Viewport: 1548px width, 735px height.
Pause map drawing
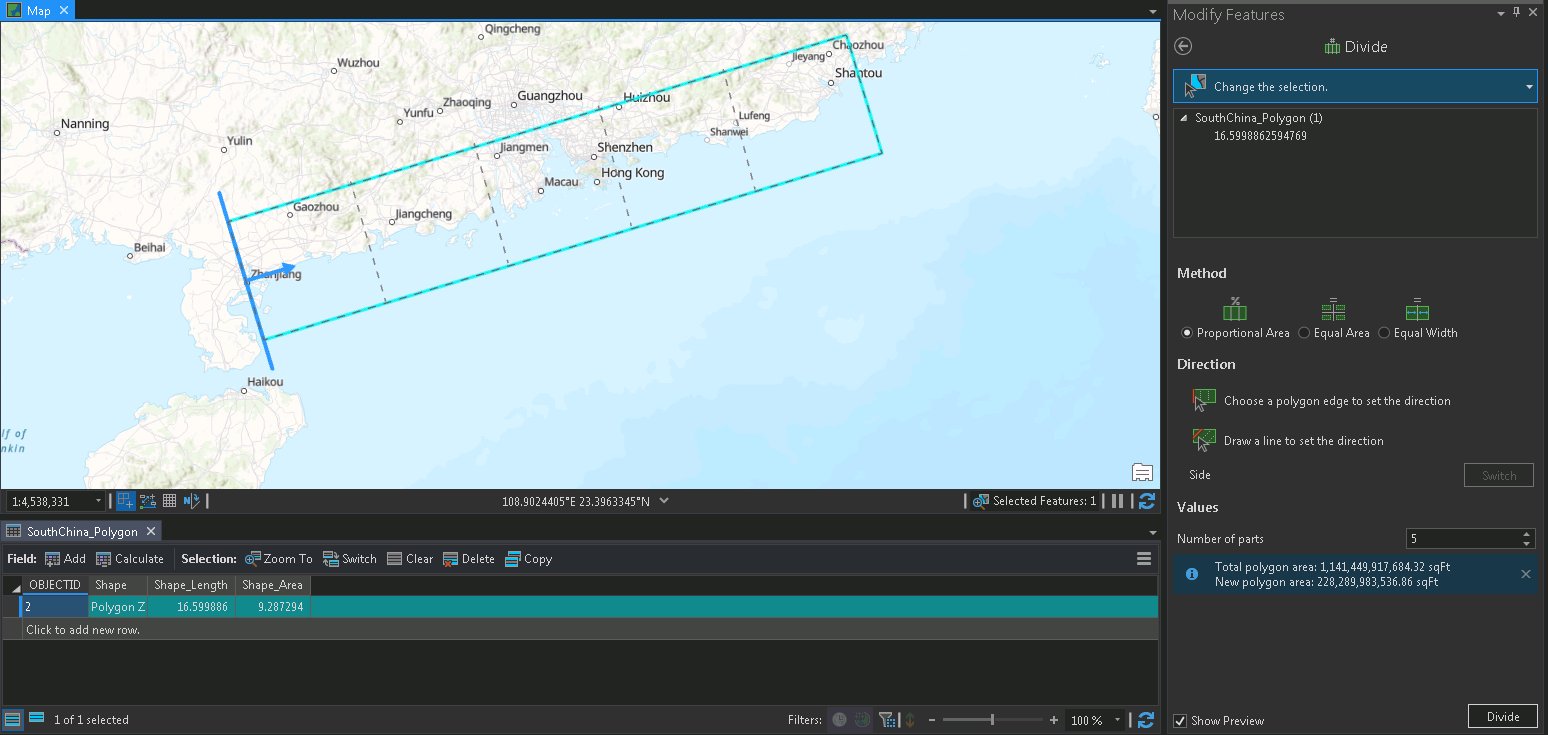pyautogui.click(x=1118, y=501)
